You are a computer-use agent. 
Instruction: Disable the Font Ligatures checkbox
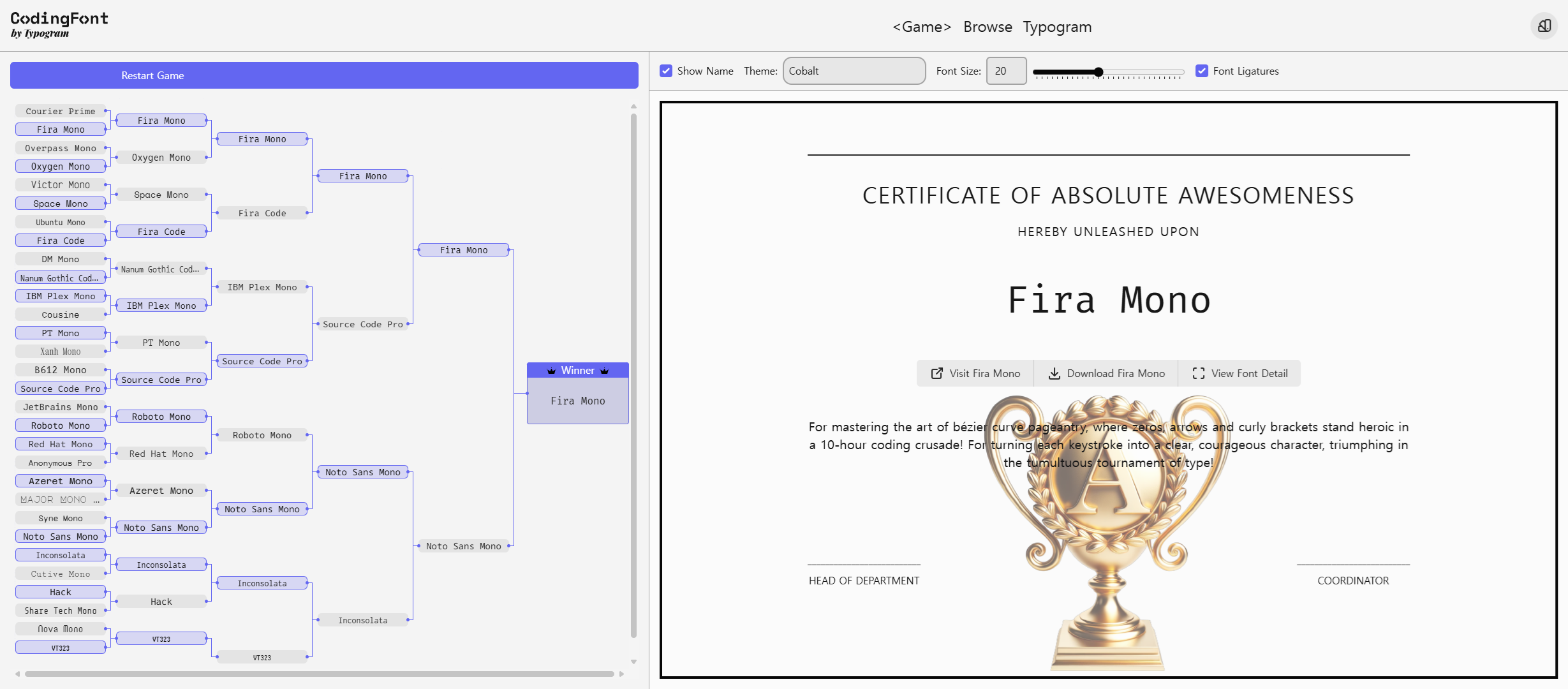pos(1202,71)
